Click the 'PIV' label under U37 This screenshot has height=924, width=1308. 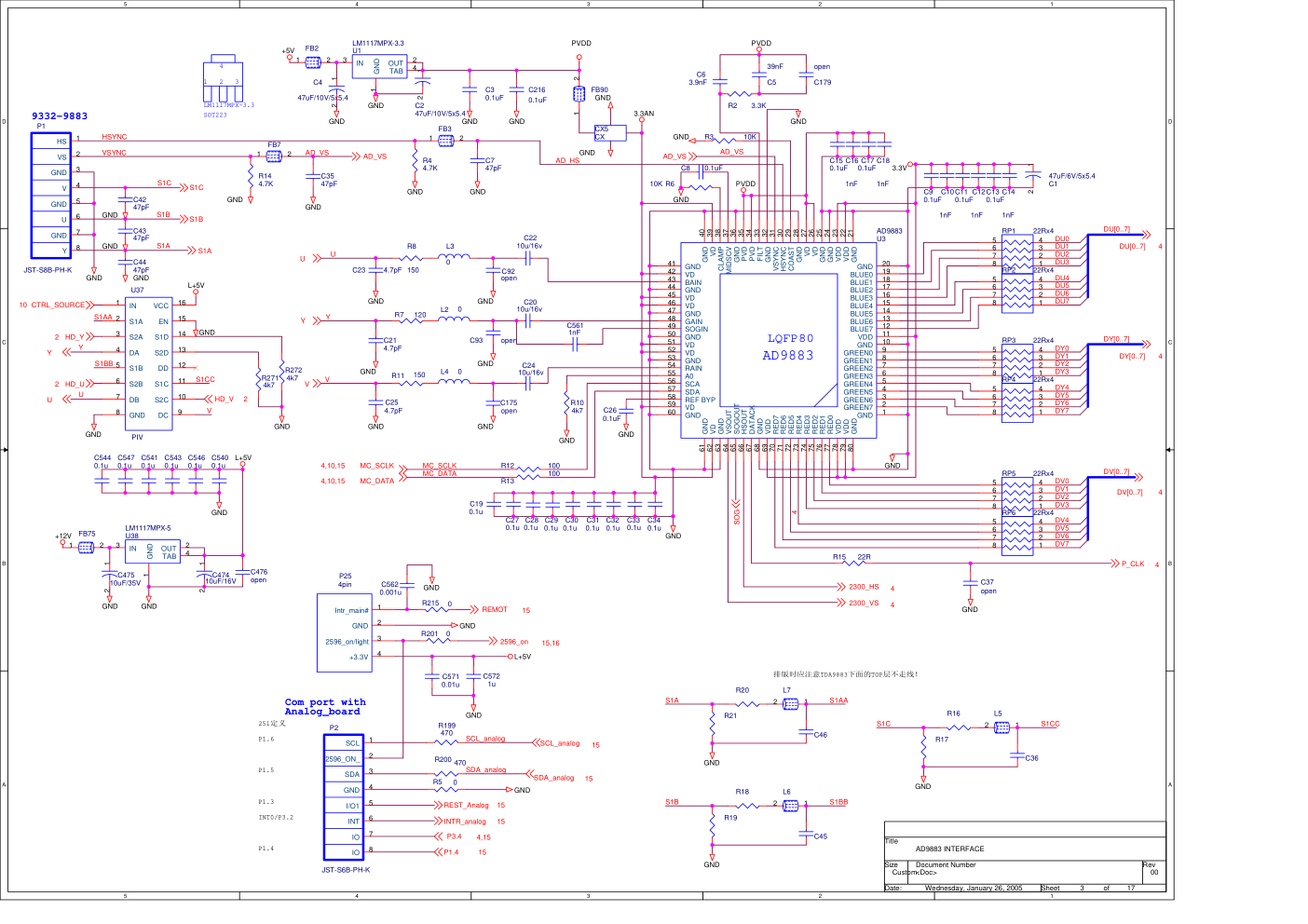(137, 437)
